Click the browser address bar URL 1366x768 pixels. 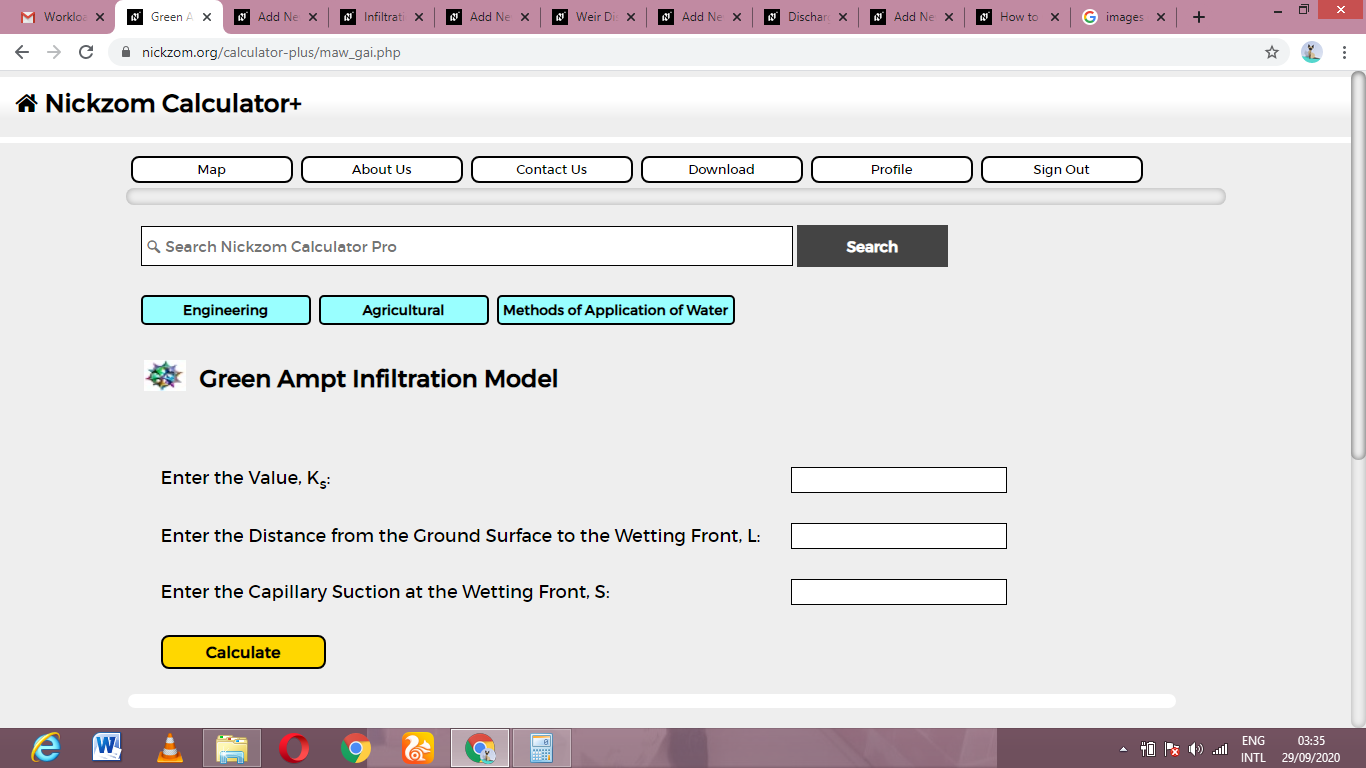point(271,52)
